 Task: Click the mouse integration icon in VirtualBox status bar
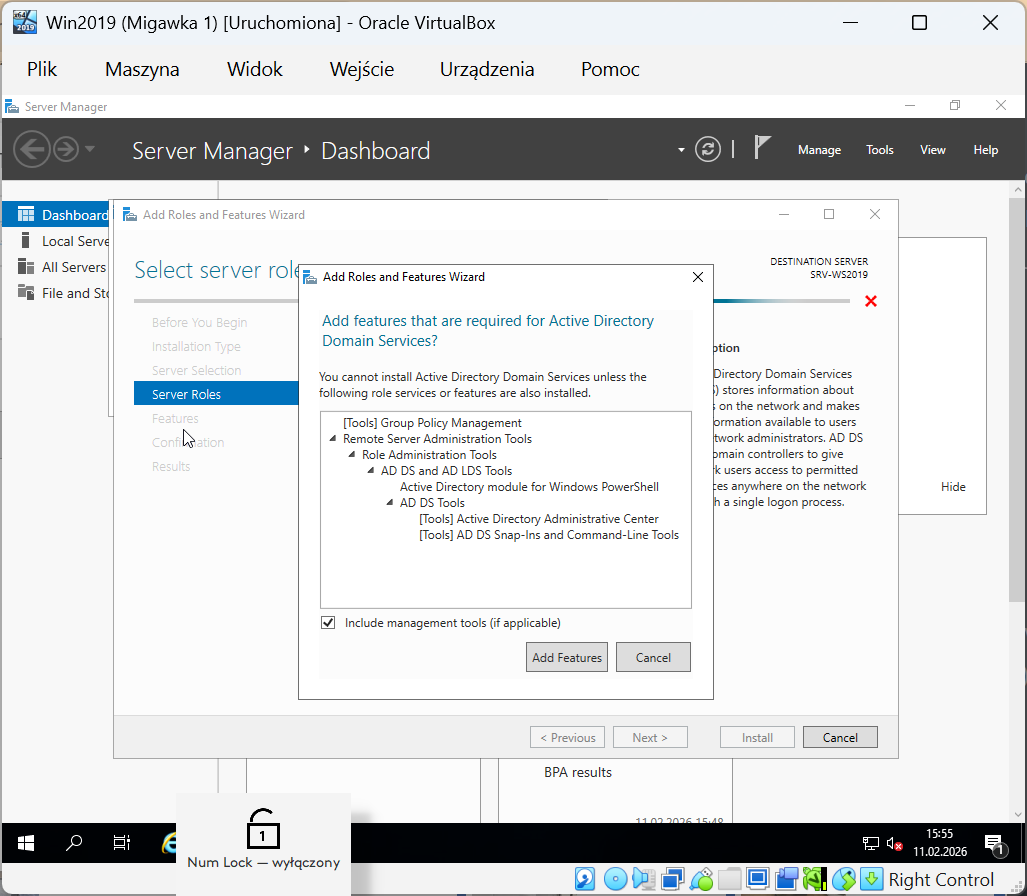pos(844,879)
